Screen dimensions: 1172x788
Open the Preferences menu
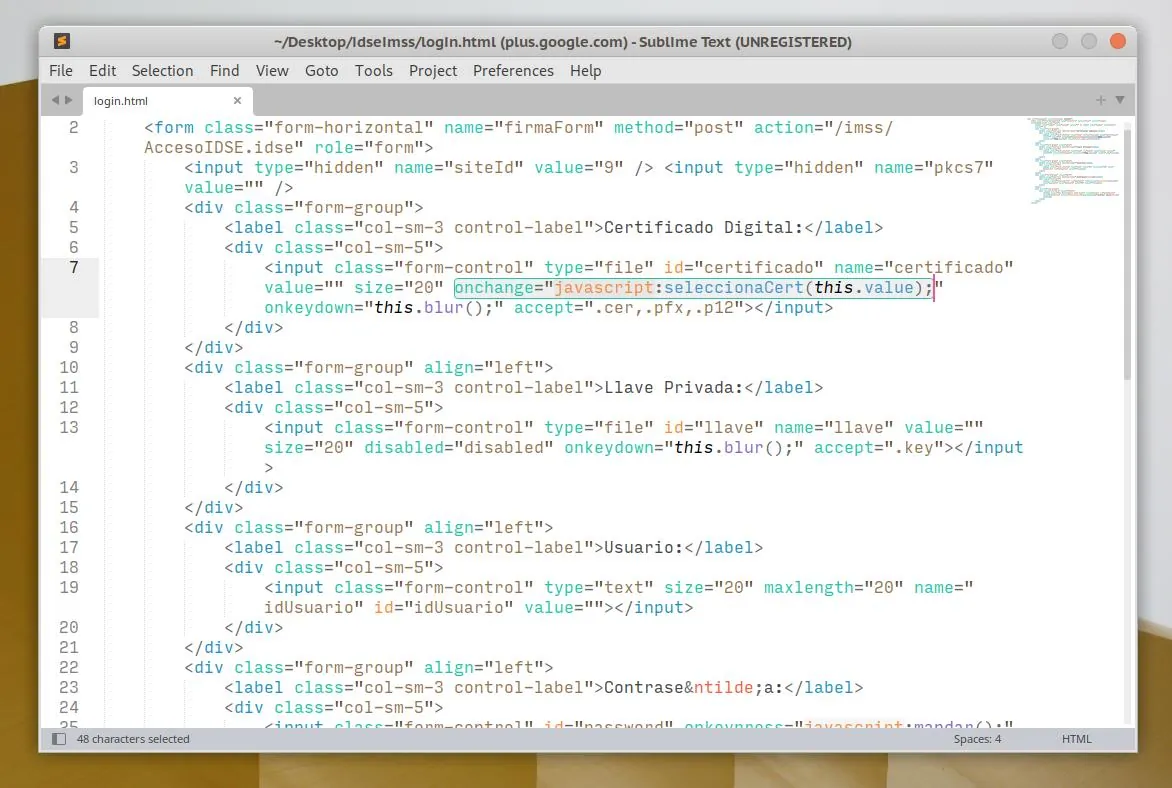(x=513, y=71)
